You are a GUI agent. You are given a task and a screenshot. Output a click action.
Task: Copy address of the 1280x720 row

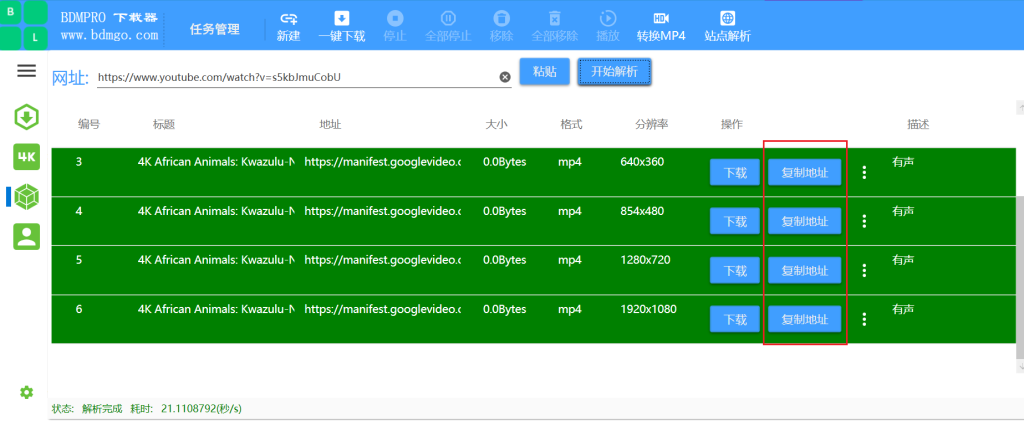click(805, 270)
